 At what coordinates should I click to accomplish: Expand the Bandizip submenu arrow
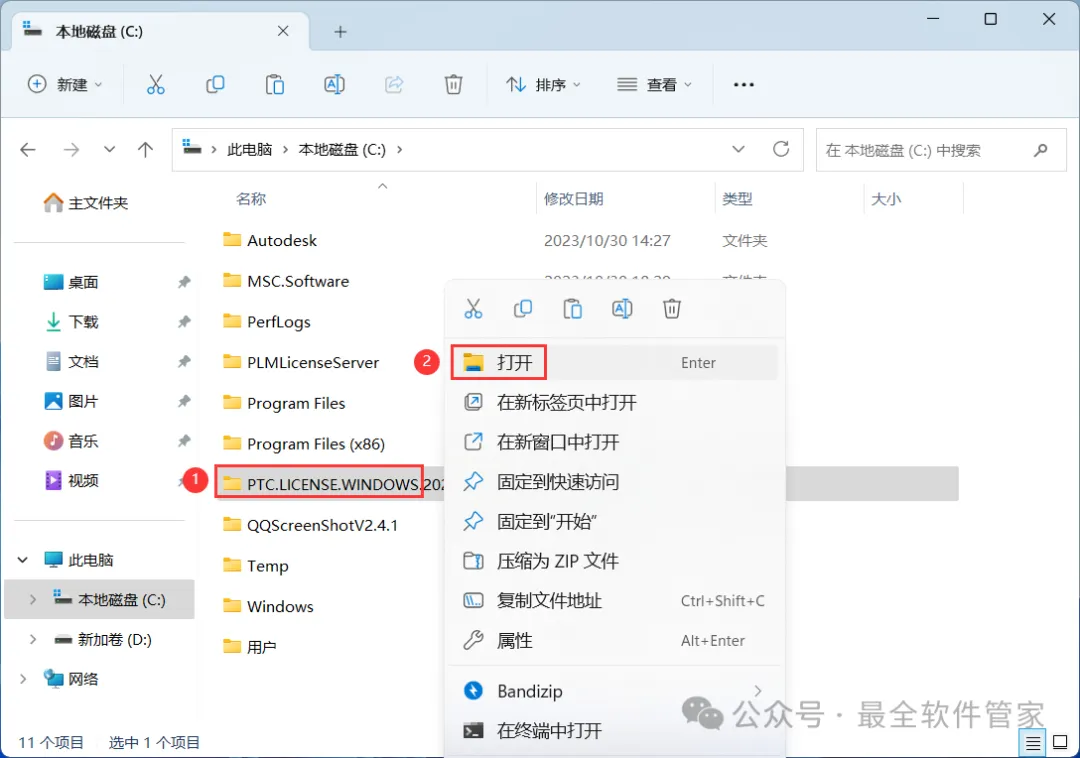pos(758,691)
